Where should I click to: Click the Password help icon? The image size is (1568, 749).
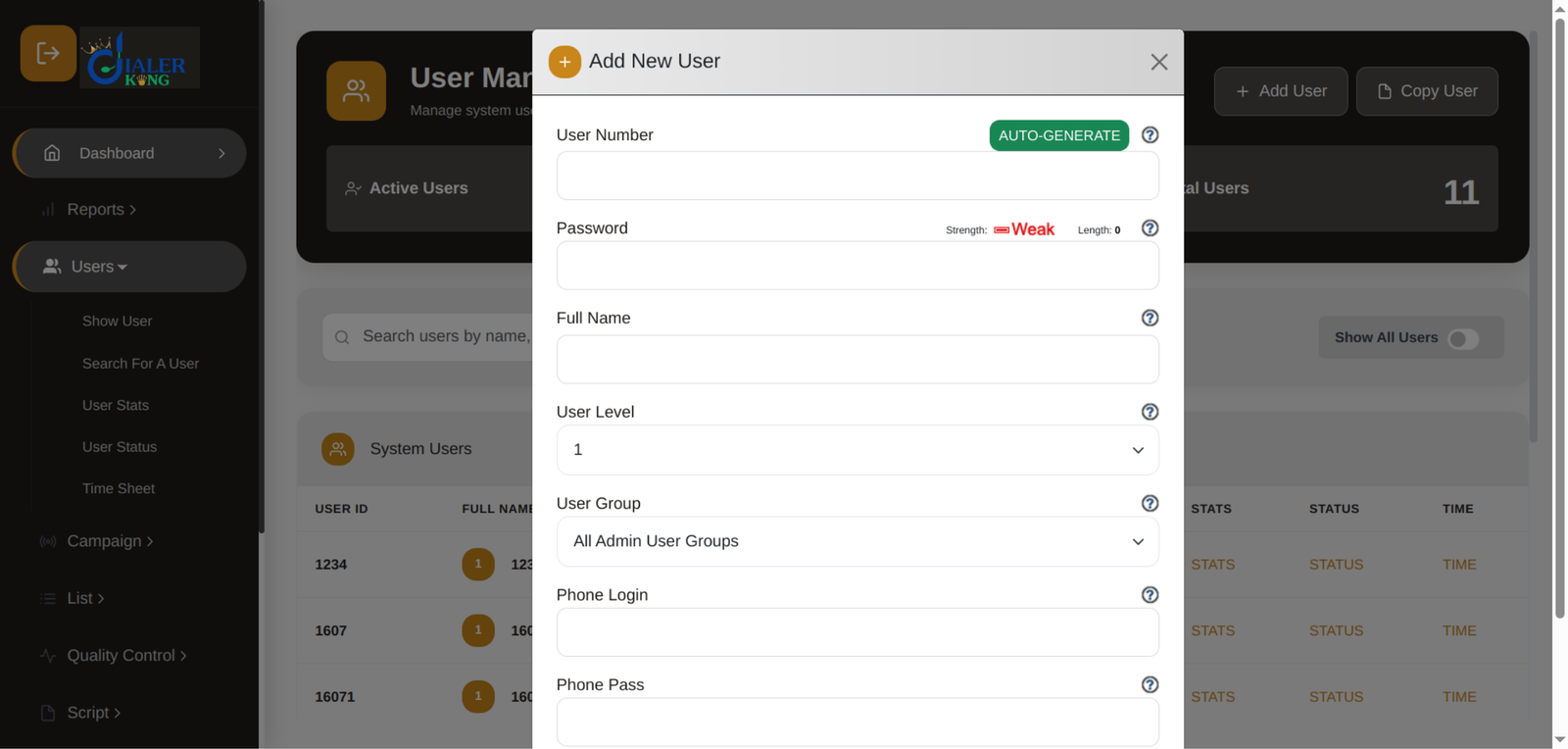click(1150, 228)
